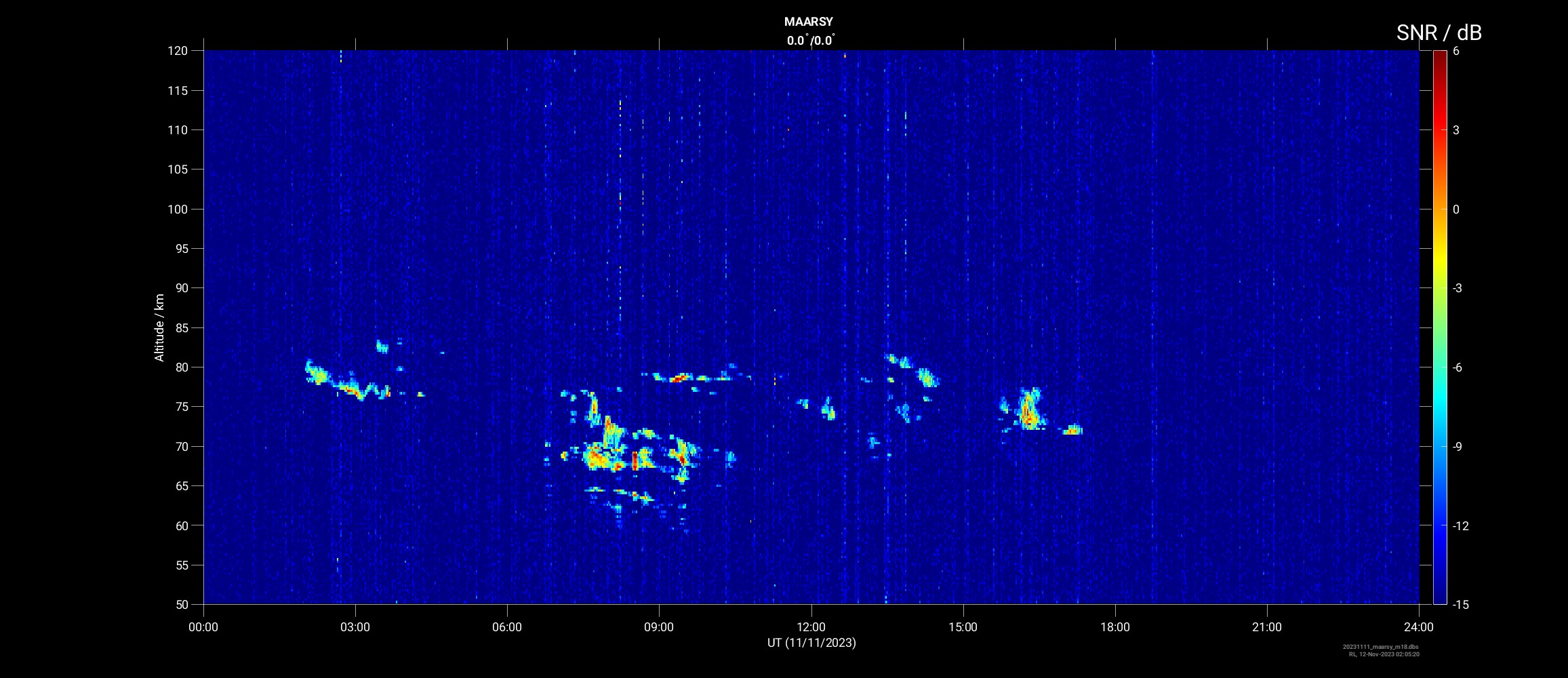Click the 12-Nov-2023 02:05:20 timestamp
The width and height of the screenshot is (1568, 678).
pos(1389,654)
